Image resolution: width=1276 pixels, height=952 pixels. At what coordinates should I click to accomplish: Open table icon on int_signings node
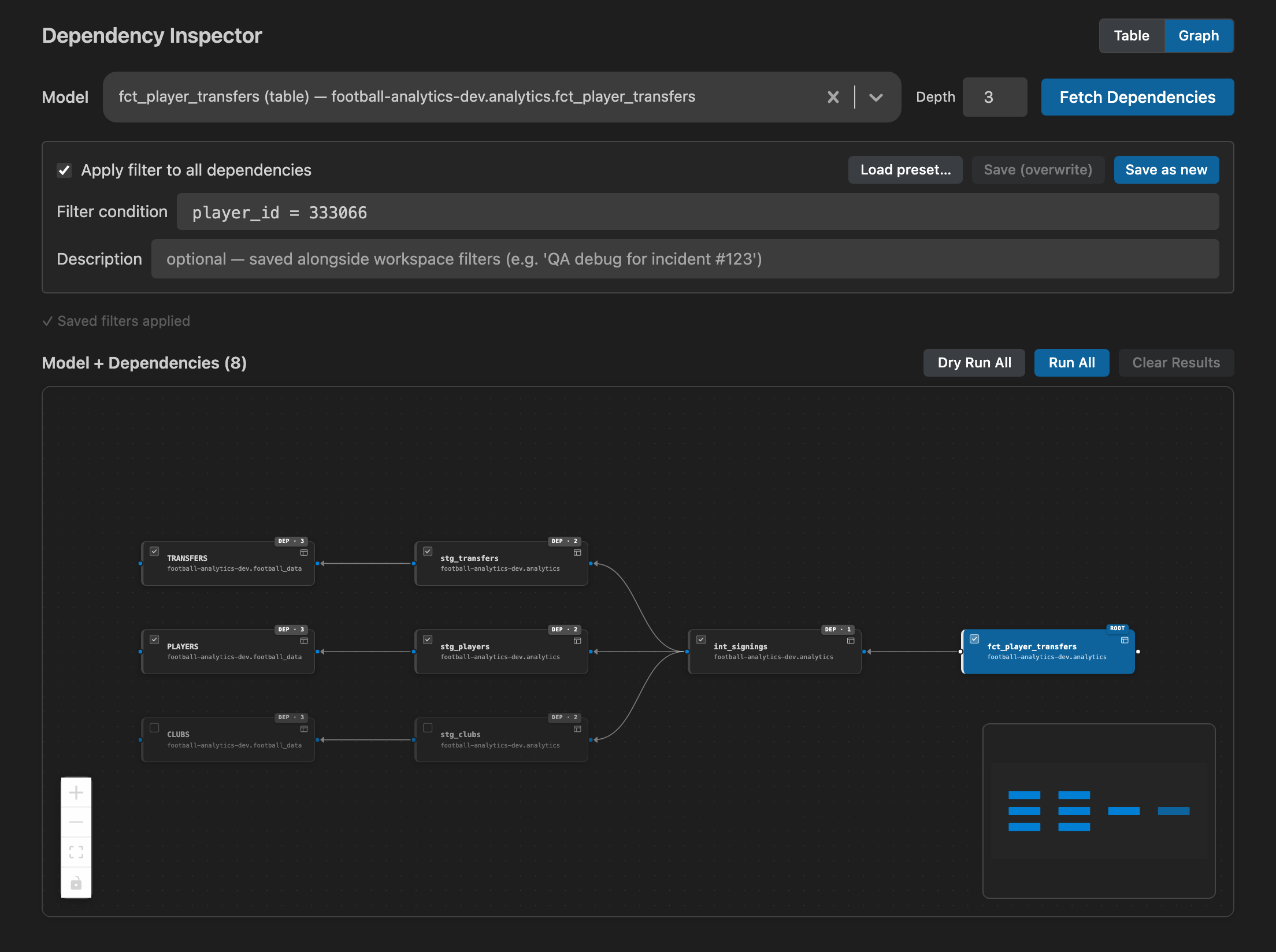click(851, 641)
